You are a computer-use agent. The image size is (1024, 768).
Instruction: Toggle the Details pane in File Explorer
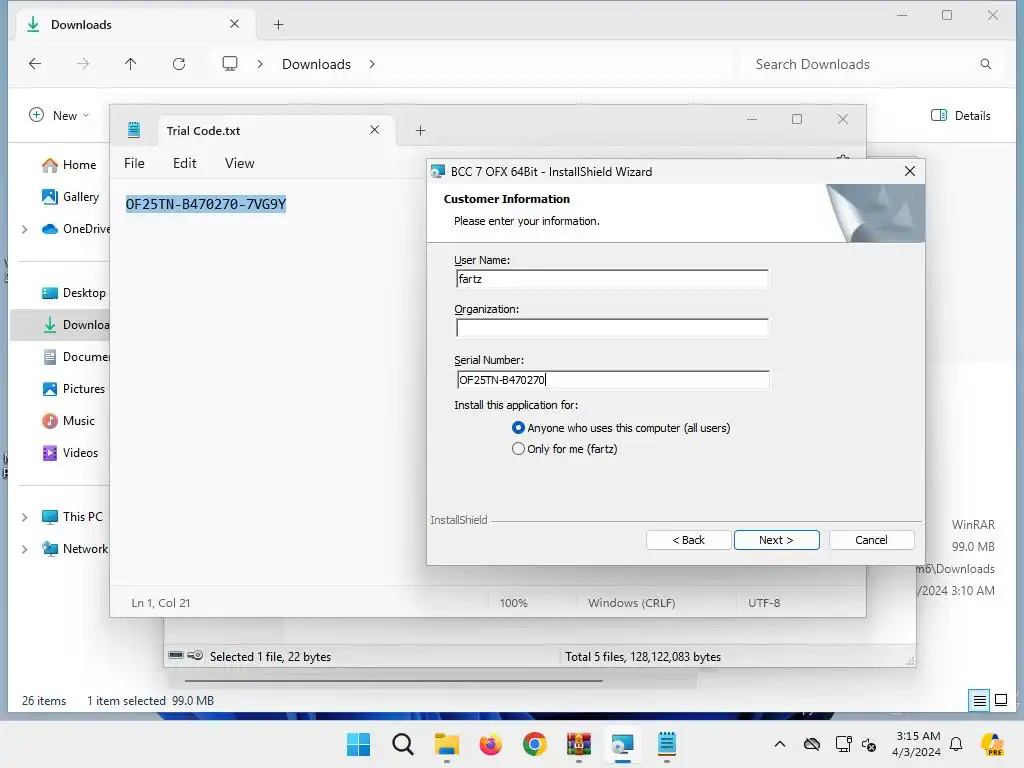[961, 116]
